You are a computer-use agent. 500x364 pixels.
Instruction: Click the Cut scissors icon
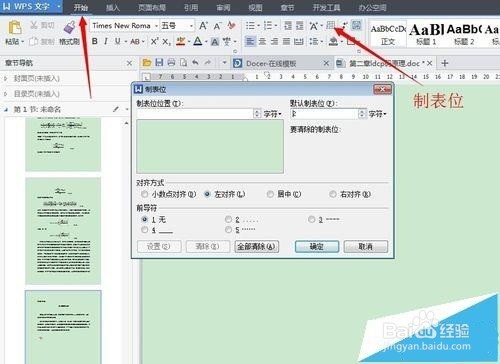coord(34,25)
